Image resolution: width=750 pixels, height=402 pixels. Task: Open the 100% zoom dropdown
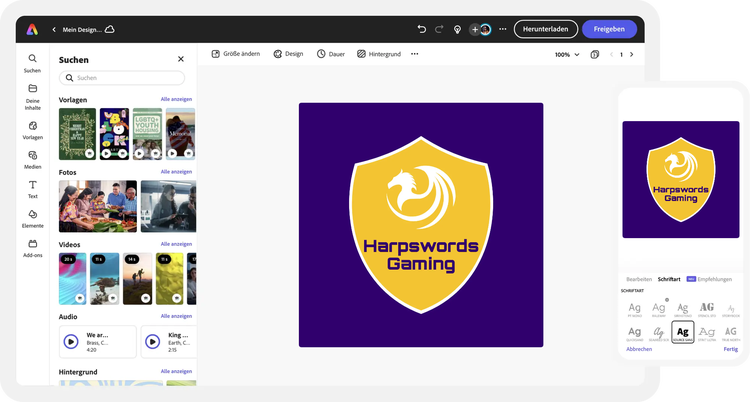point(567,54)
